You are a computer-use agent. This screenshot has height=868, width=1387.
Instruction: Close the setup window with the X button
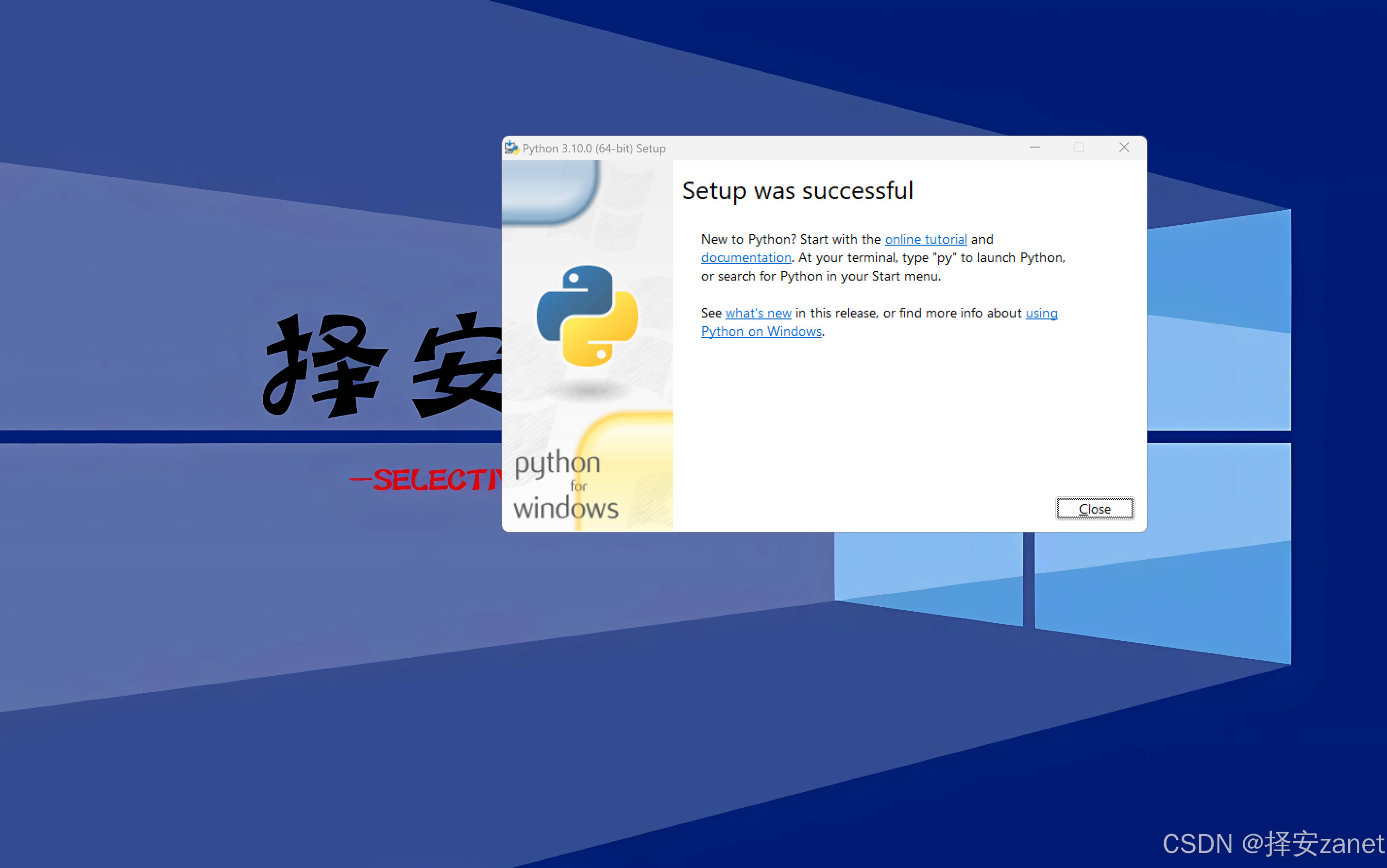tap(1124, 148)
